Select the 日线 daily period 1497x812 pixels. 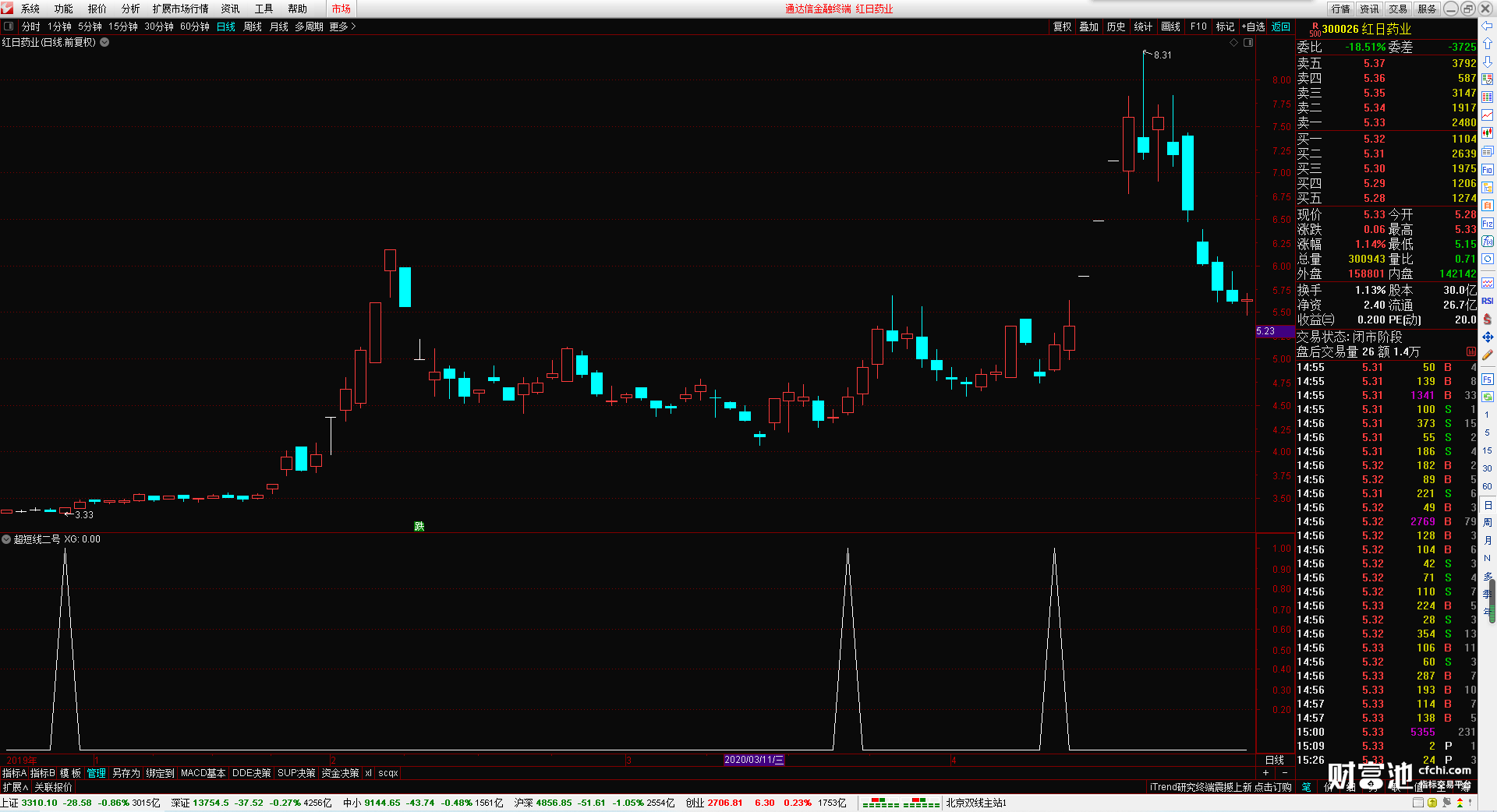click(x=226, y=26)
